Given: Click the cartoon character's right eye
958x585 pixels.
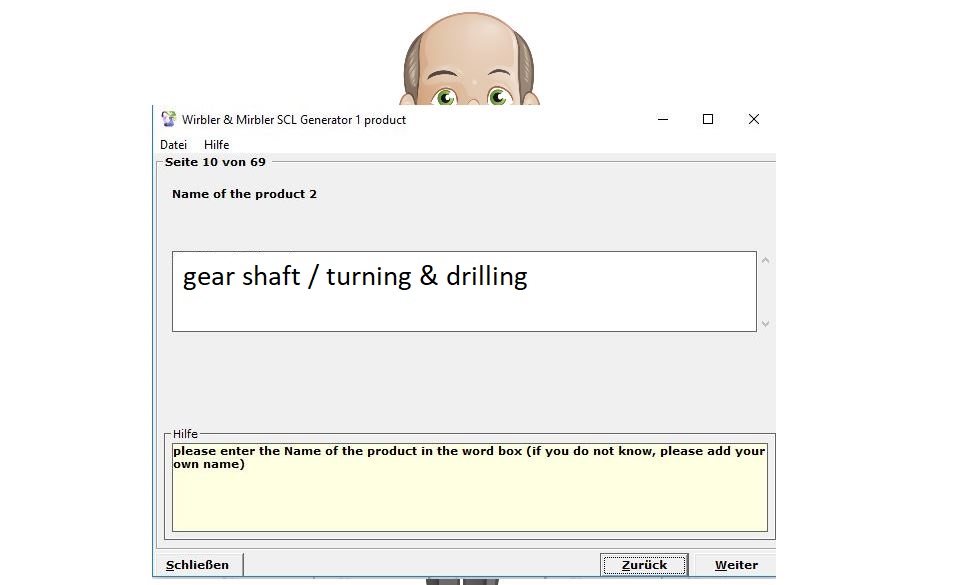Looking at the screenshot, I should (498, 97).
